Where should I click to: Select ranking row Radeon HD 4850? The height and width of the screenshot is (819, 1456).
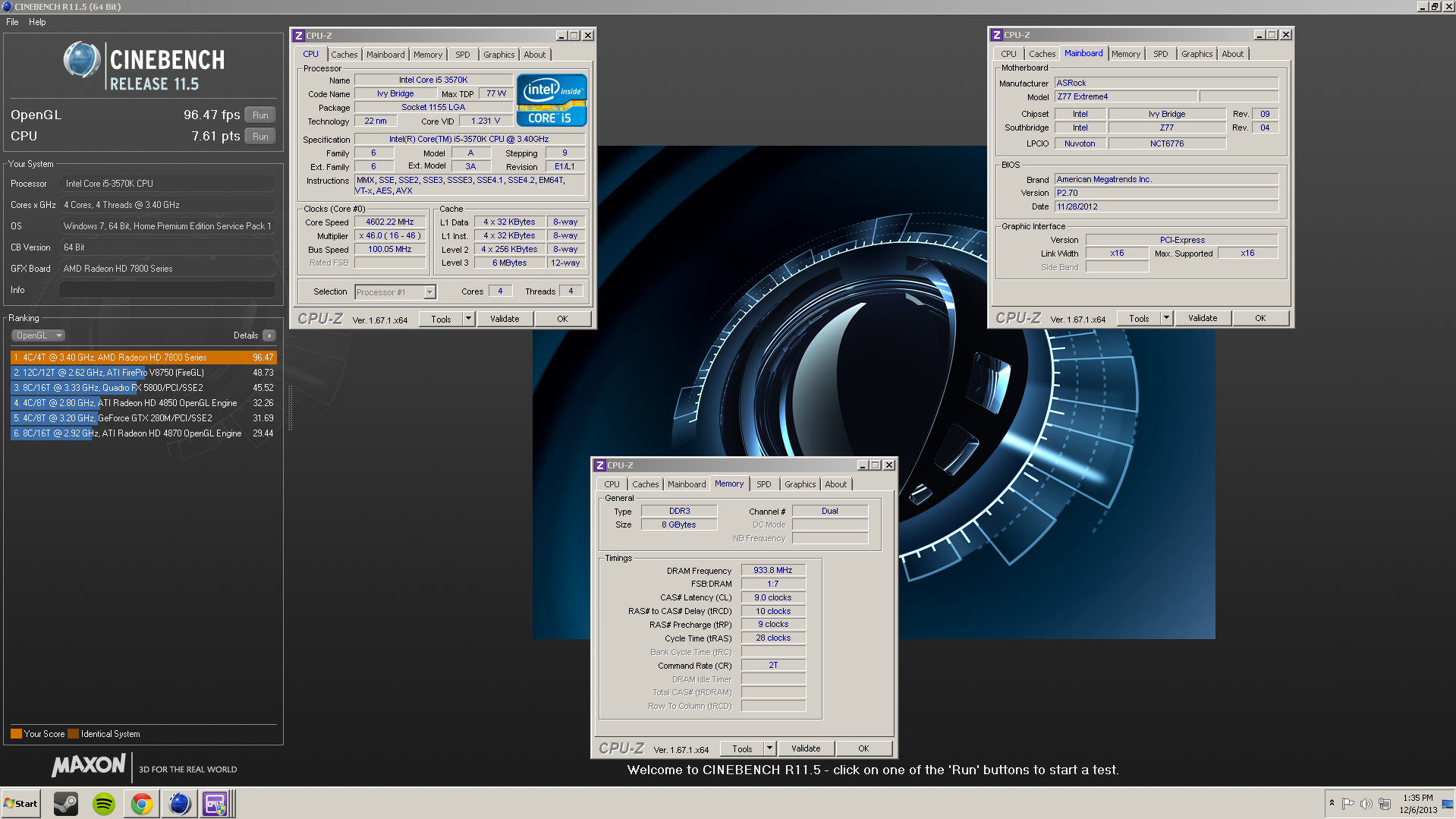click(x=143, y=403)
